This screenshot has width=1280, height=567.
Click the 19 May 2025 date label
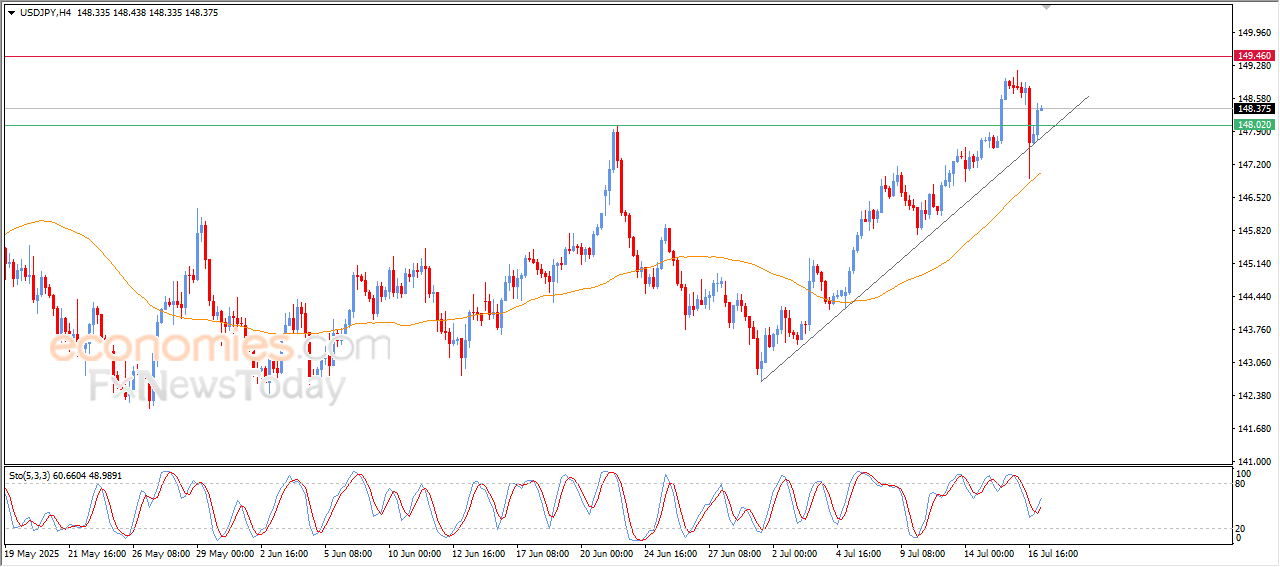pyautogui.click(x=32, y=552)
